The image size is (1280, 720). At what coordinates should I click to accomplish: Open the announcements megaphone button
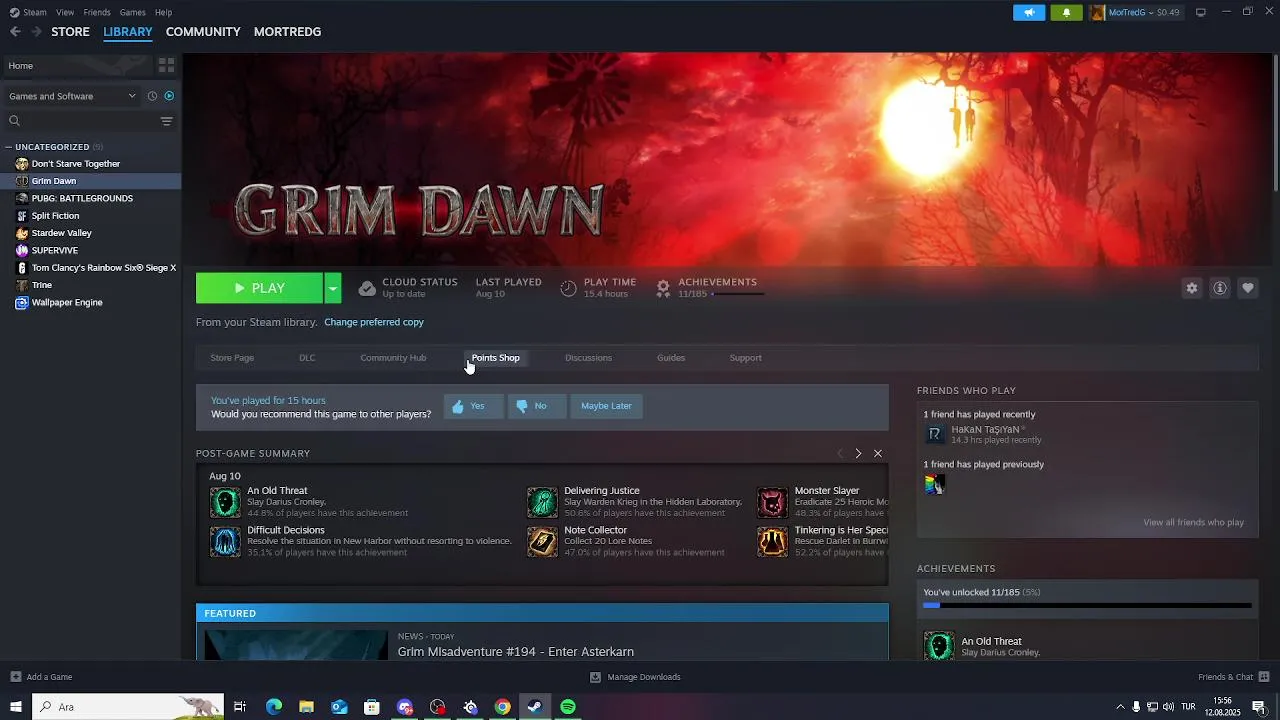(1029, 12)
